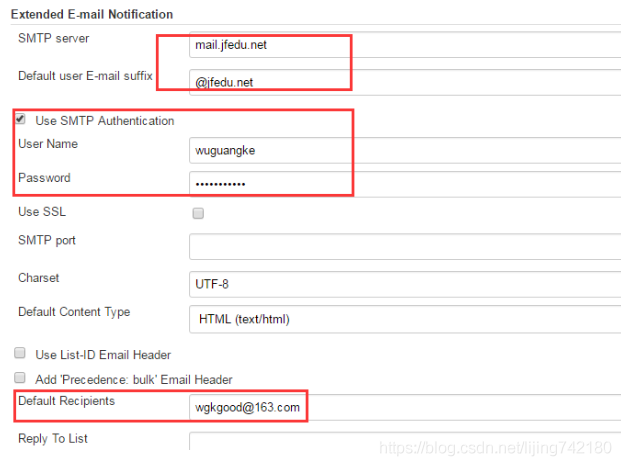621x466 pixels.
Task: Enable the Use SSL checkbox
Action: pyautogui.click(x=198, y=213)
